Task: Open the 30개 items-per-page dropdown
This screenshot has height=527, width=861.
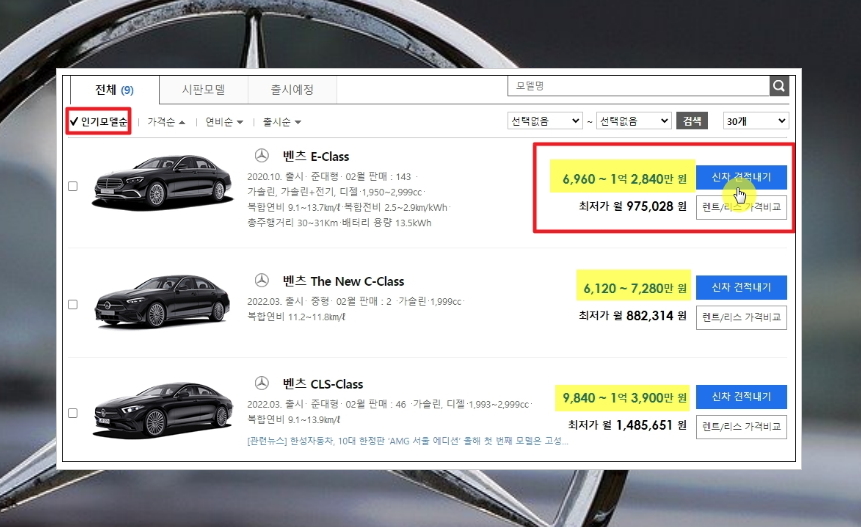Action: [756, 121]
